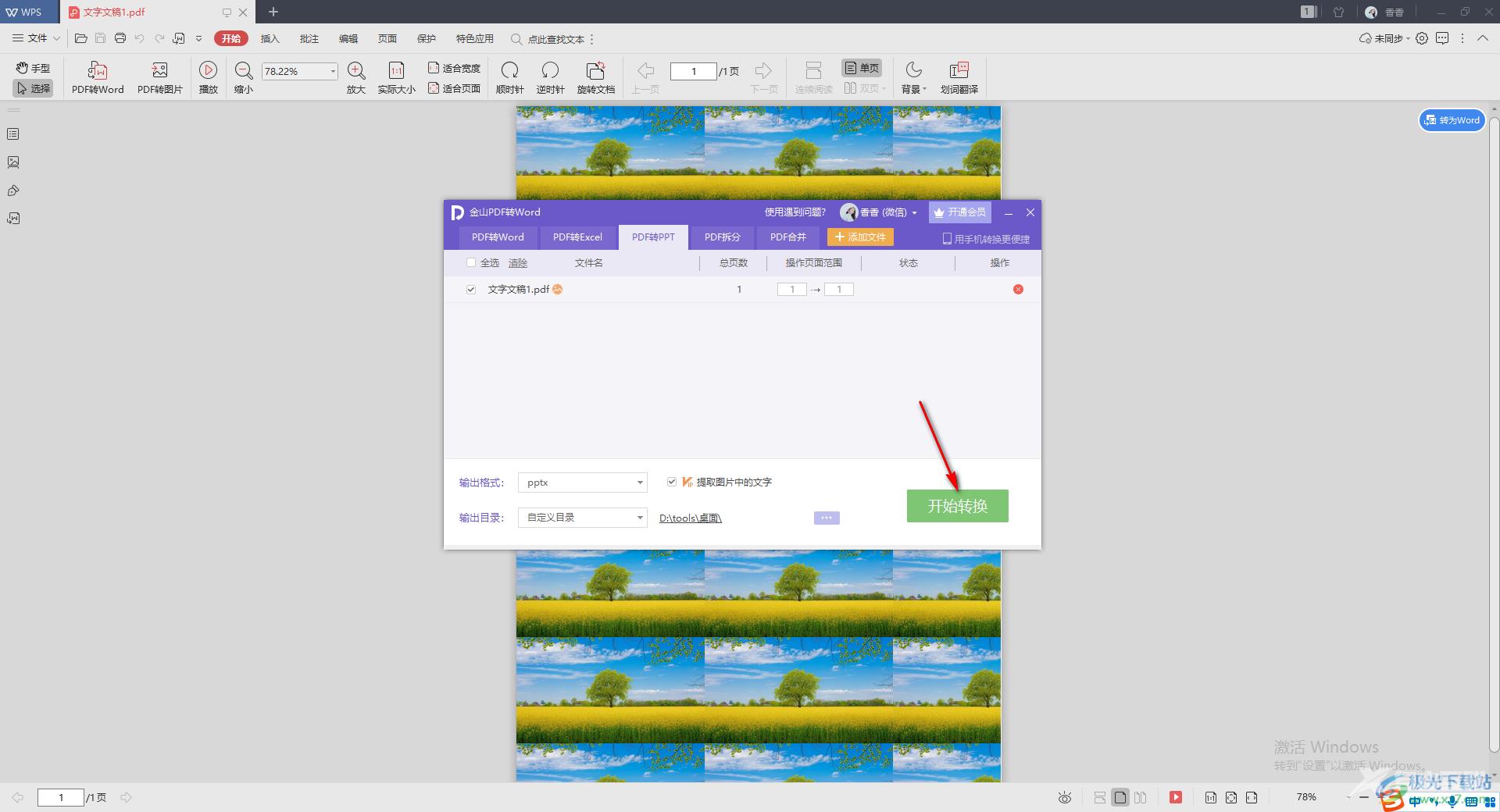The height and width of the screenshot is (812, 1500).
Task: Toggle continuous layout in status bar
Action: [x=1099, y=797]
